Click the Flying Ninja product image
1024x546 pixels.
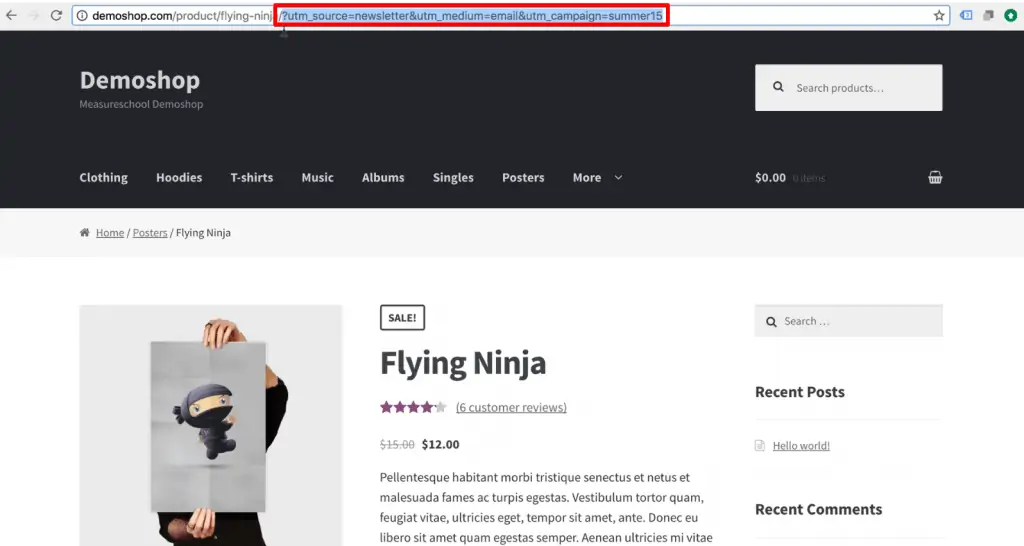click(210, 425)
